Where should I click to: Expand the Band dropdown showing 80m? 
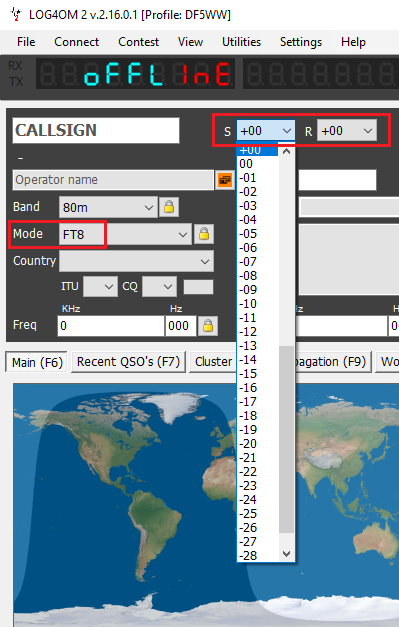point(149,208)
